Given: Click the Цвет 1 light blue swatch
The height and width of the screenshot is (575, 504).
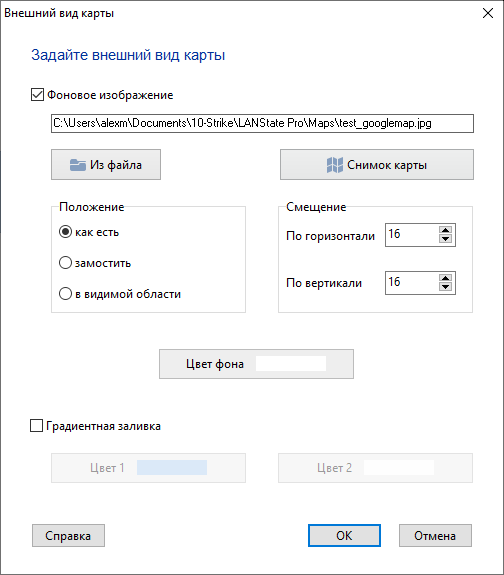Looking at the screenshot, I should click(x=172, y=468).
